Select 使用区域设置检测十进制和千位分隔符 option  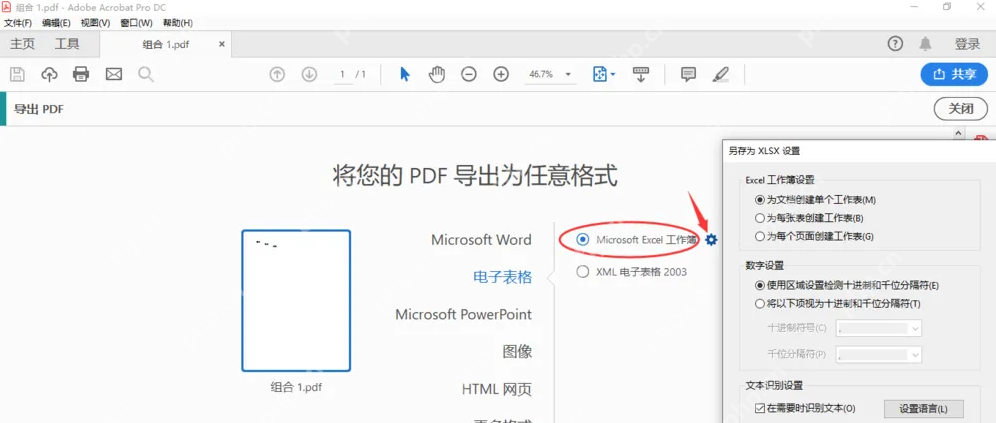tap(760, 285)
